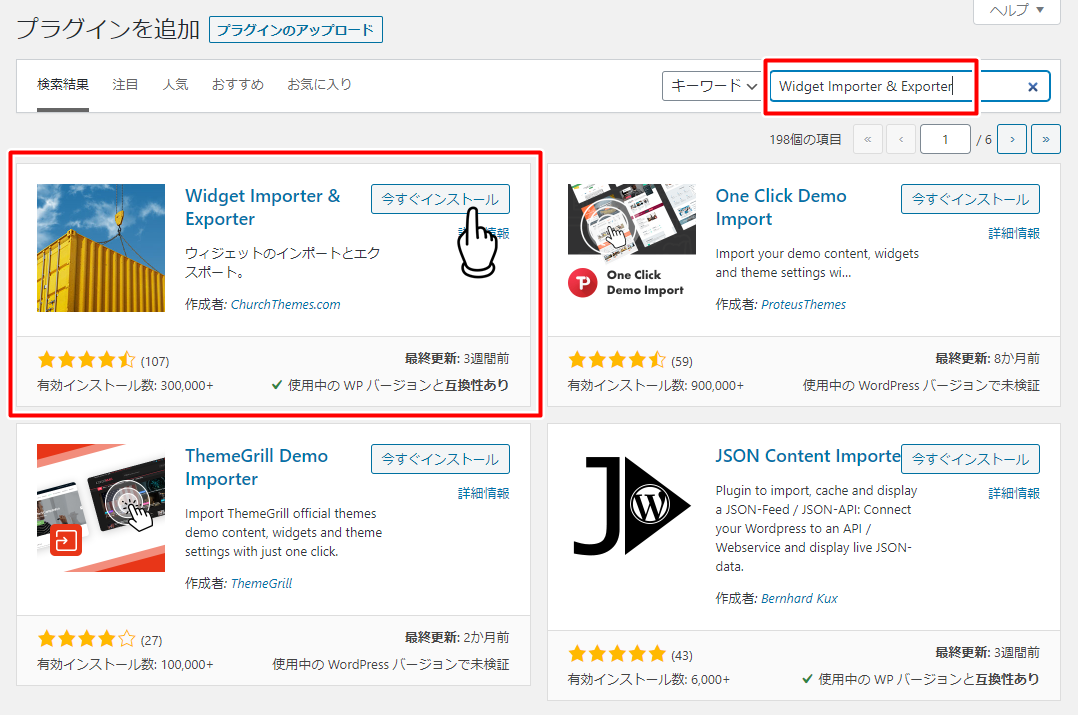The width and height of the screenshot is (1078, 715).
Task: Click the 198個の項目 item count text
Action: pos(805,140)
